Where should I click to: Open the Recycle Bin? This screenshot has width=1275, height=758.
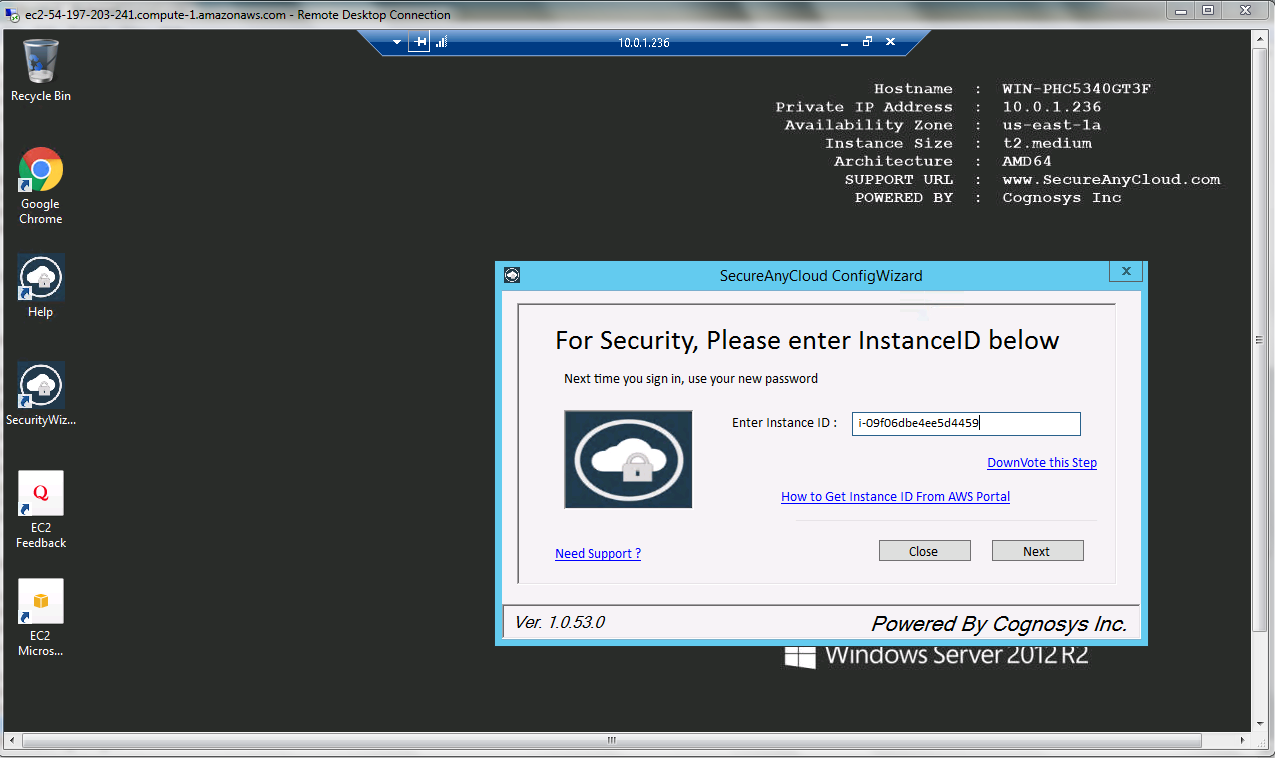40,60
